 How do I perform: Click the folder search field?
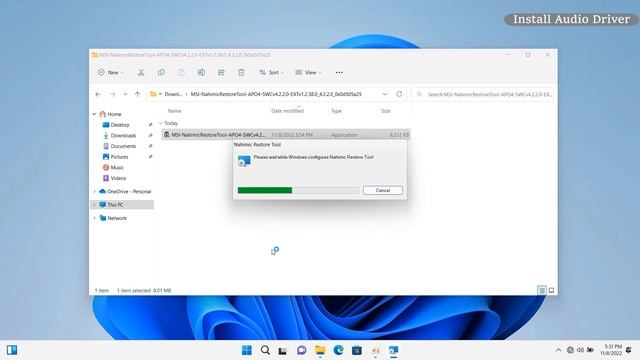click(x=483, y=94)
